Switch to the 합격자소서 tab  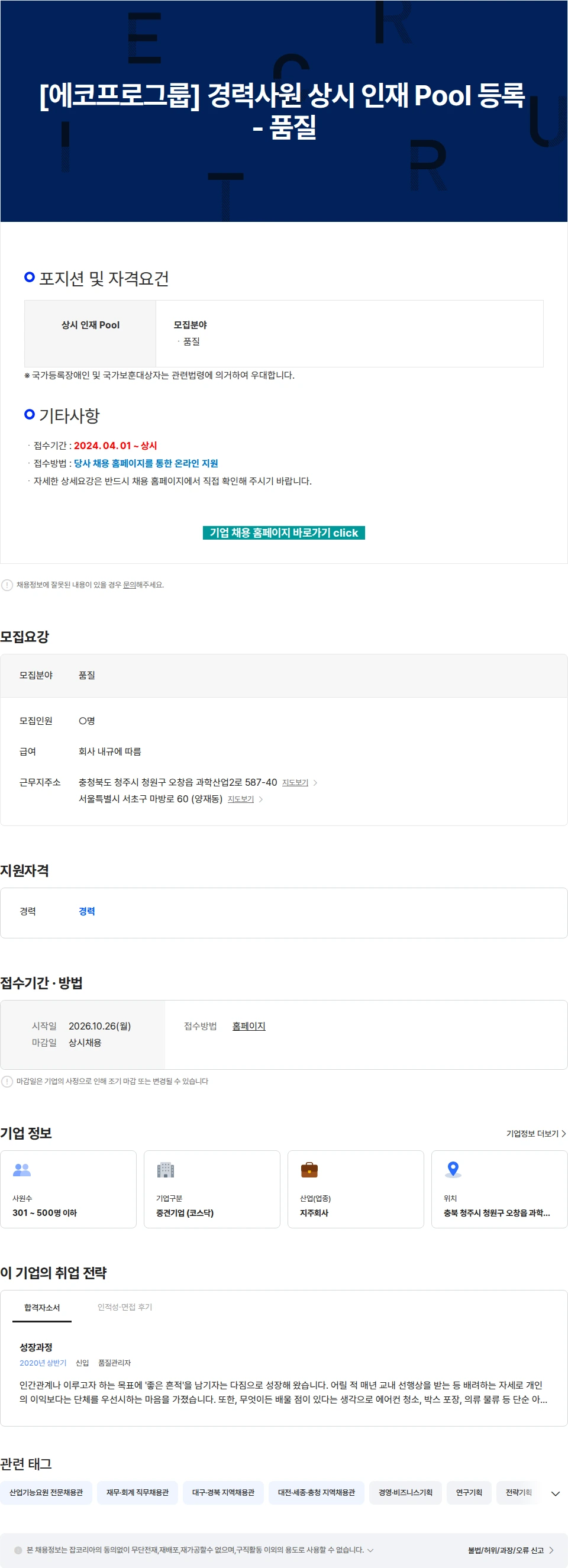[42, 1308]
